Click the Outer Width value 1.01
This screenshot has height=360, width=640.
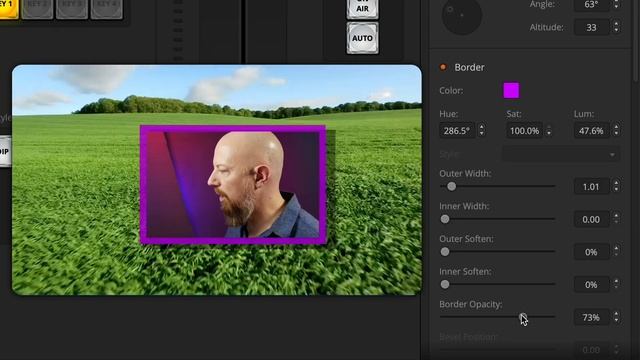[591, 187]
